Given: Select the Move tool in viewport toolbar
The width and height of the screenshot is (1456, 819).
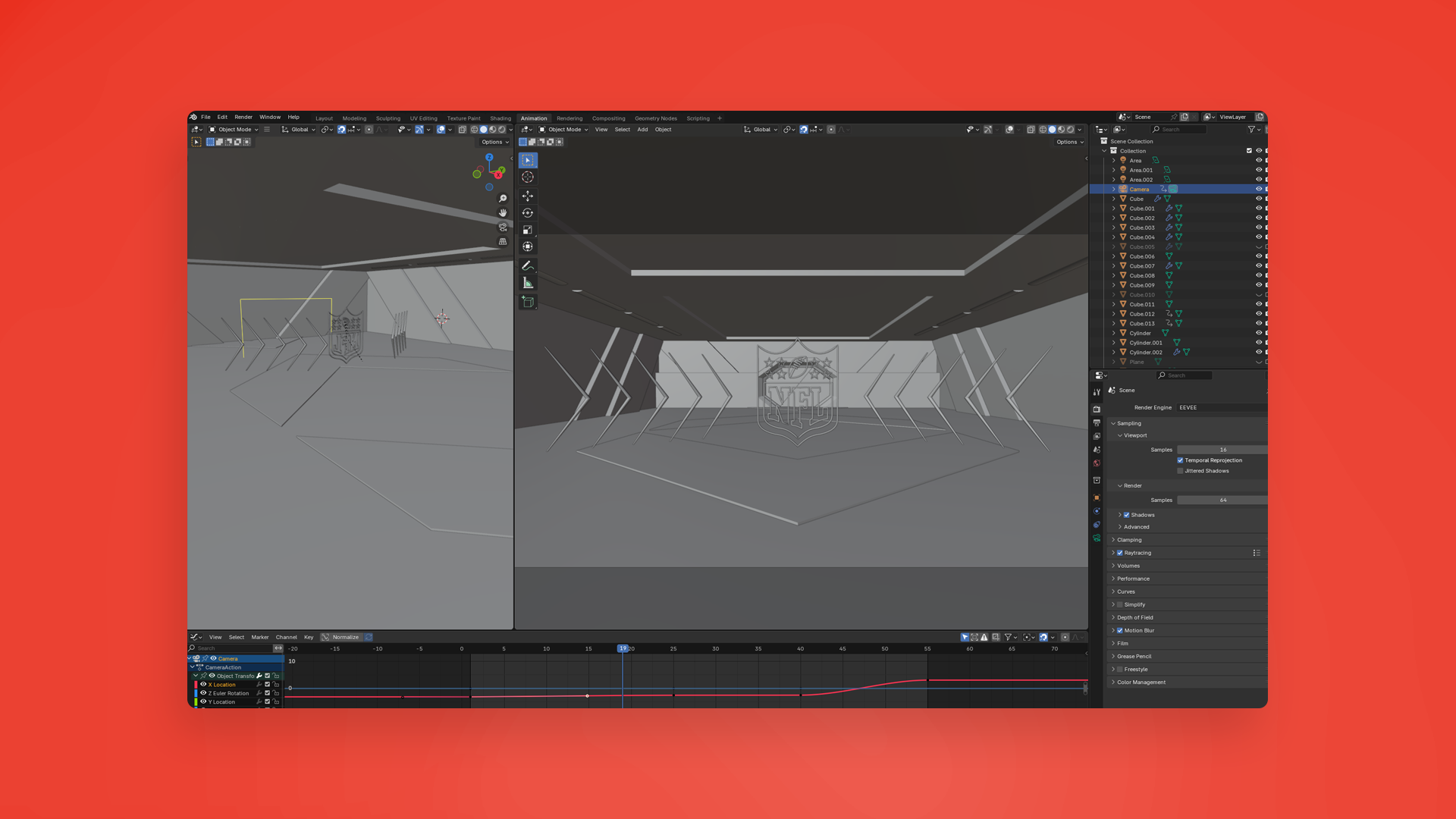Looking at the screenshot, I should tap(528, 196).
